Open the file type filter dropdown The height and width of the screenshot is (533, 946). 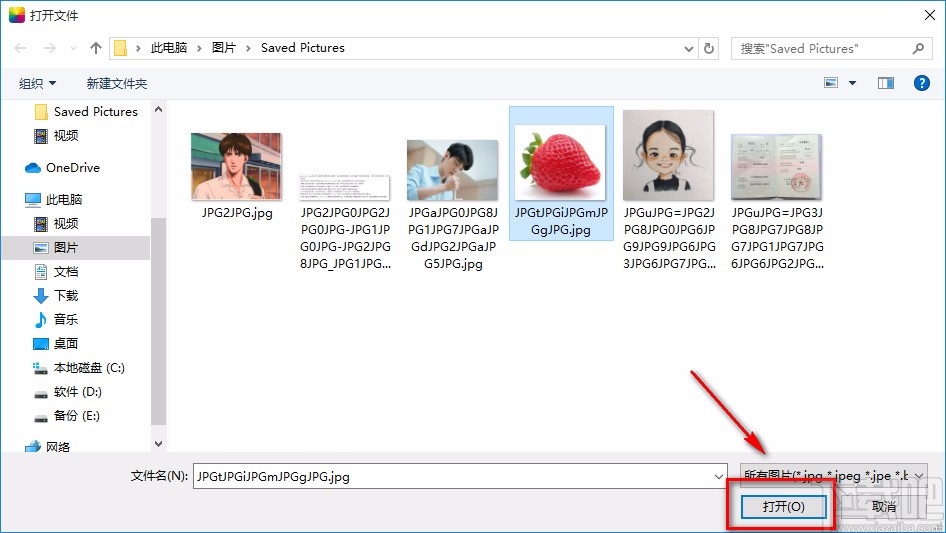(x=834, y=476)
